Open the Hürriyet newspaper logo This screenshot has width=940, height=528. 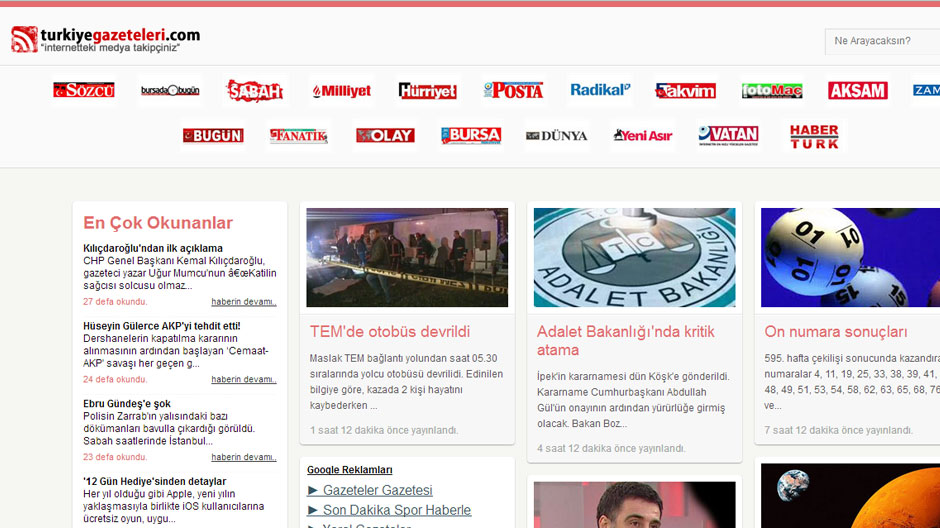tap(427, 90)
